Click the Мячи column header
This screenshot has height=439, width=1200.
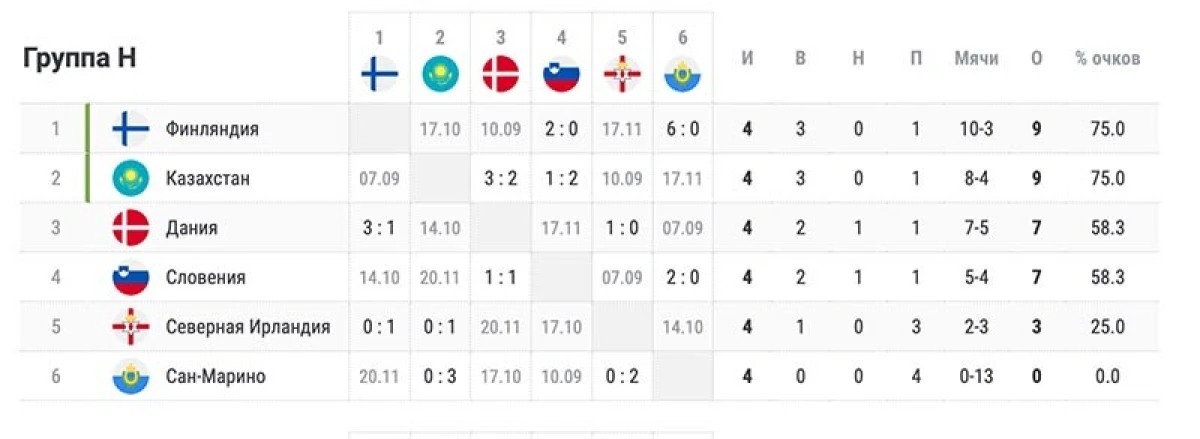pyautogui.click(x=976, y=59)
